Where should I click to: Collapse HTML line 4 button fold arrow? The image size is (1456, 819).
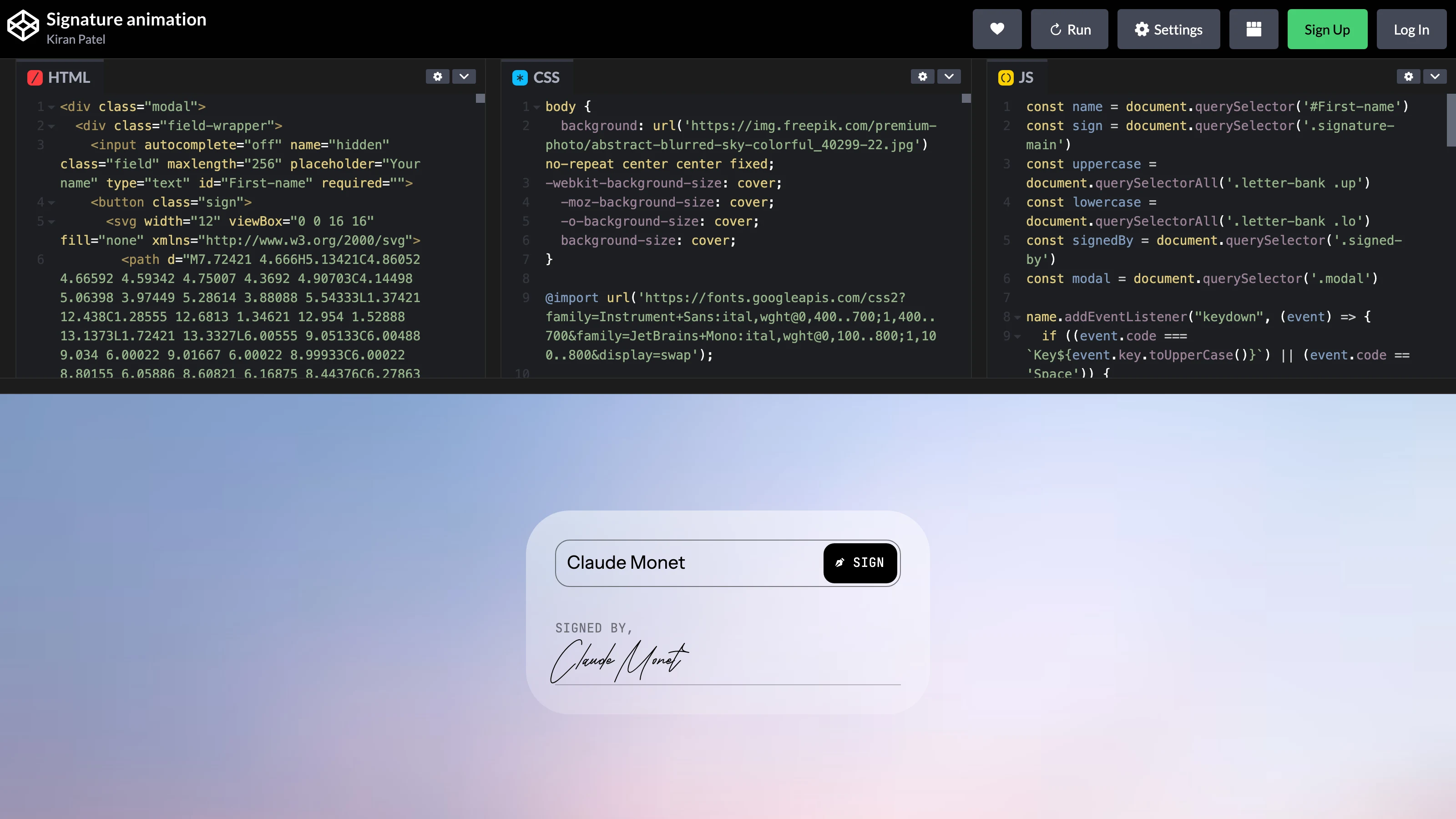pos(51,202)
